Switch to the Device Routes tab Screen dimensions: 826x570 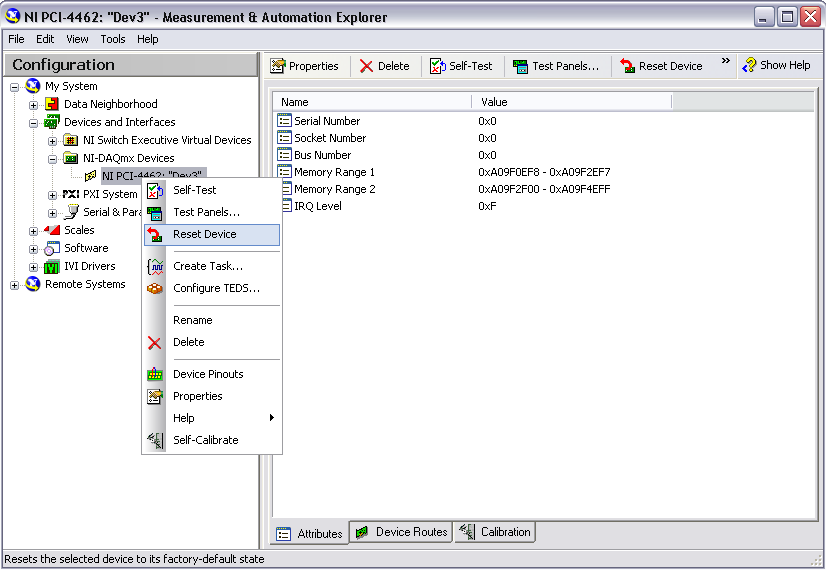coord(402,532)
